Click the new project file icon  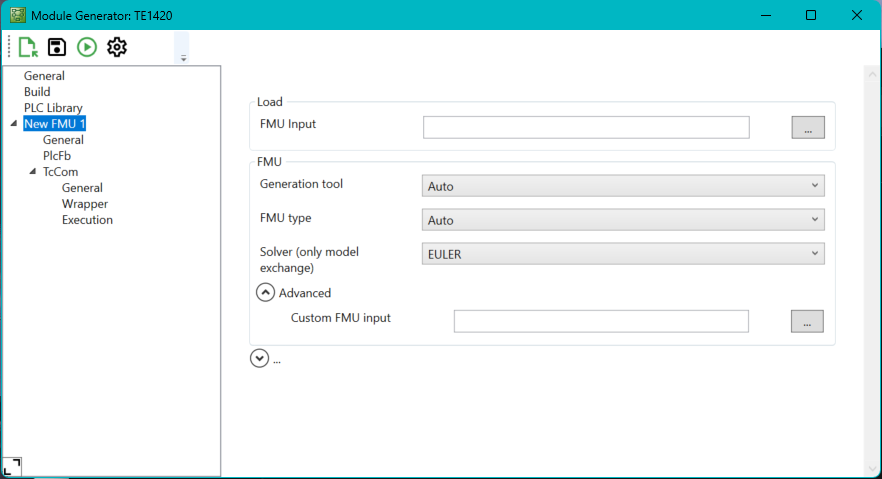point(27,47)
